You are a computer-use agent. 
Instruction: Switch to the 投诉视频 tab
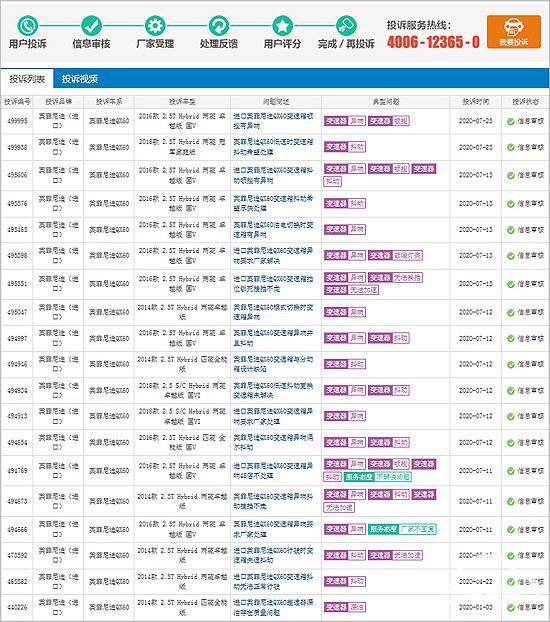[80, 79]
